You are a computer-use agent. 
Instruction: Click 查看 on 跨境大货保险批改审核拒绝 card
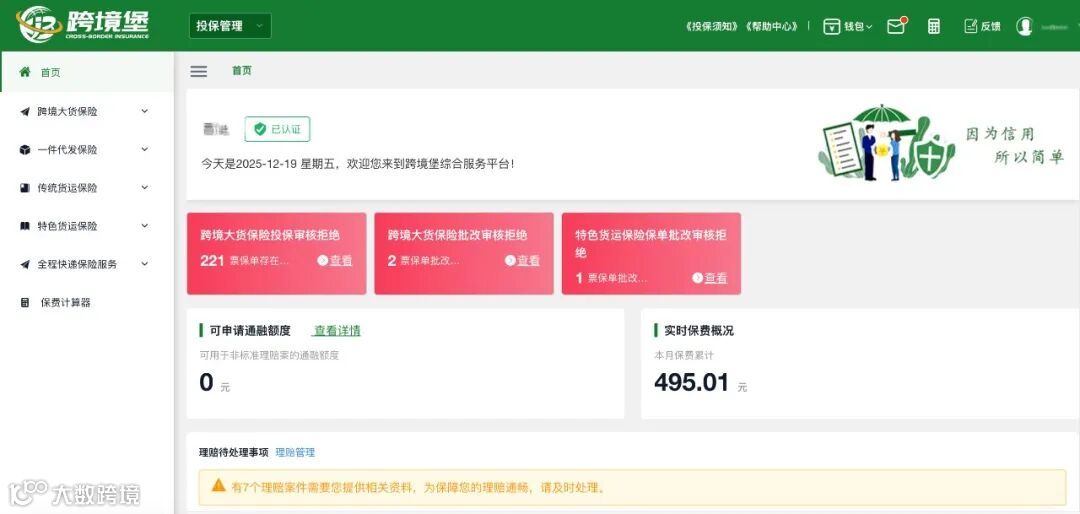522,260
